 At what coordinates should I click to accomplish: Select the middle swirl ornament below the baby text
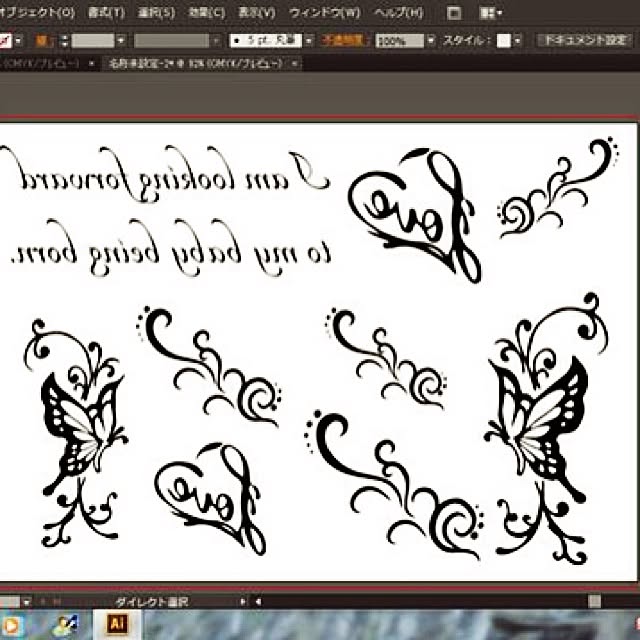coord(209,366)
